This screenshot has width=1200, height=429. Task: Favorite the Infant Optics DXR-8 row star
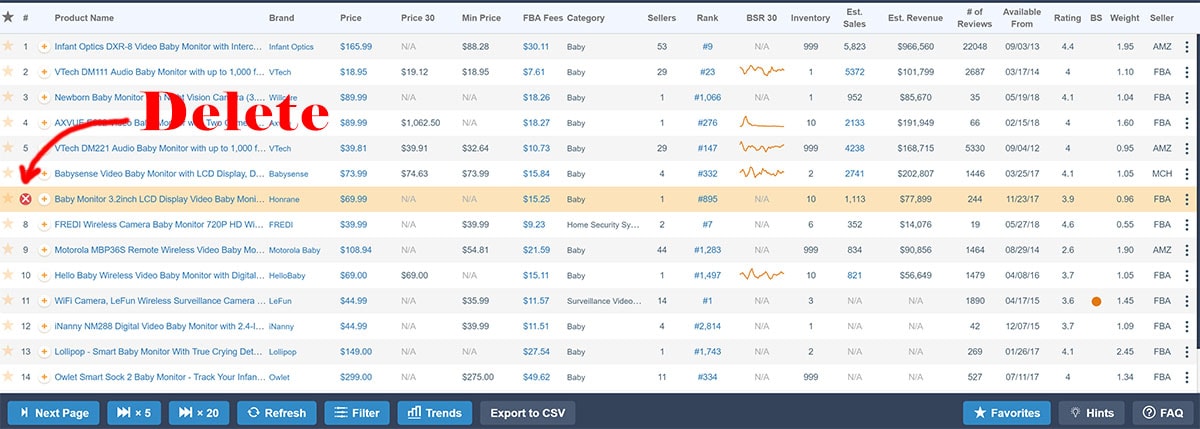[x=9, y=46]
